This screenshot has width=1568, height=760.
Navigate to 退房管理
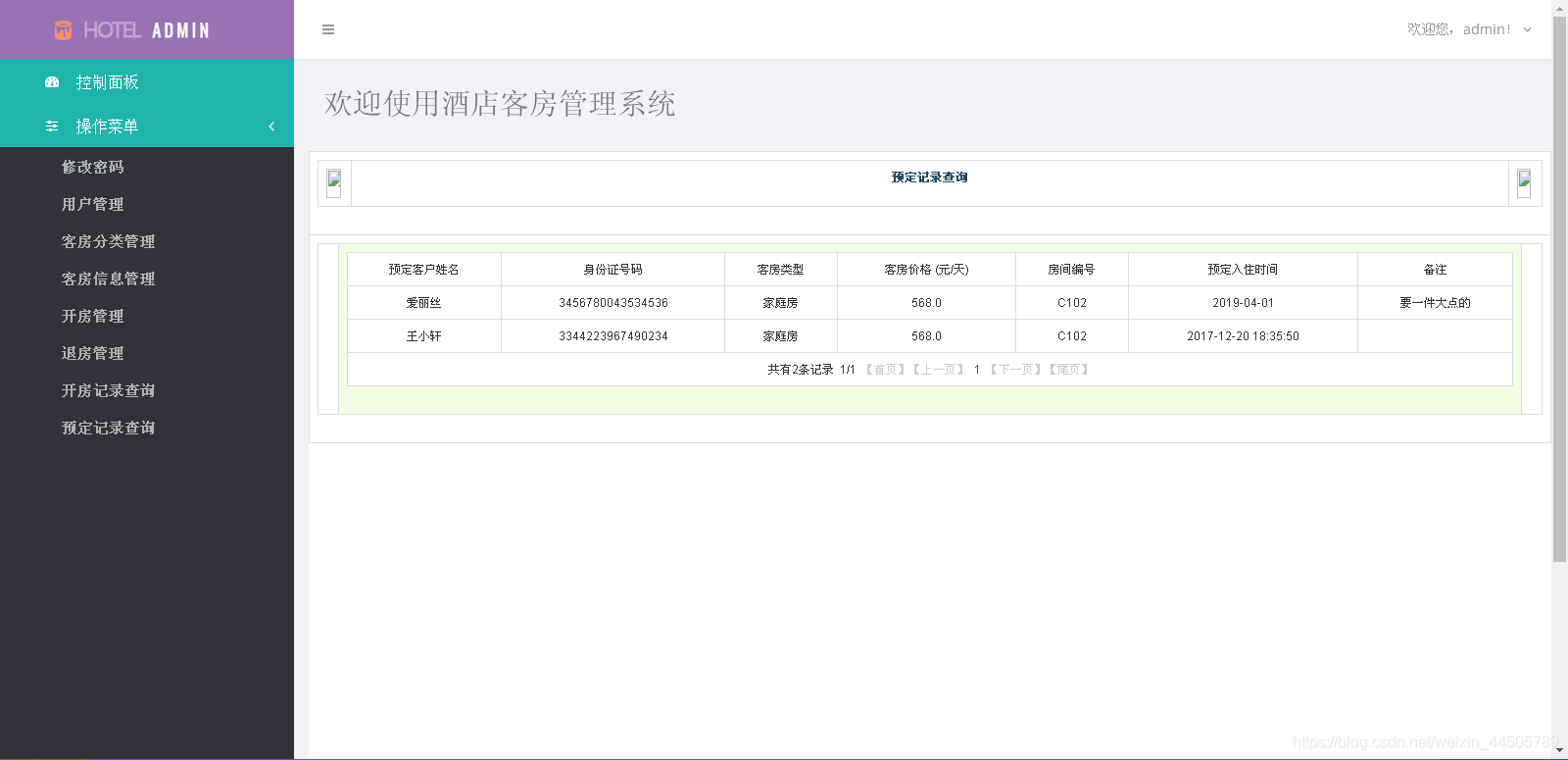(93, 353)
